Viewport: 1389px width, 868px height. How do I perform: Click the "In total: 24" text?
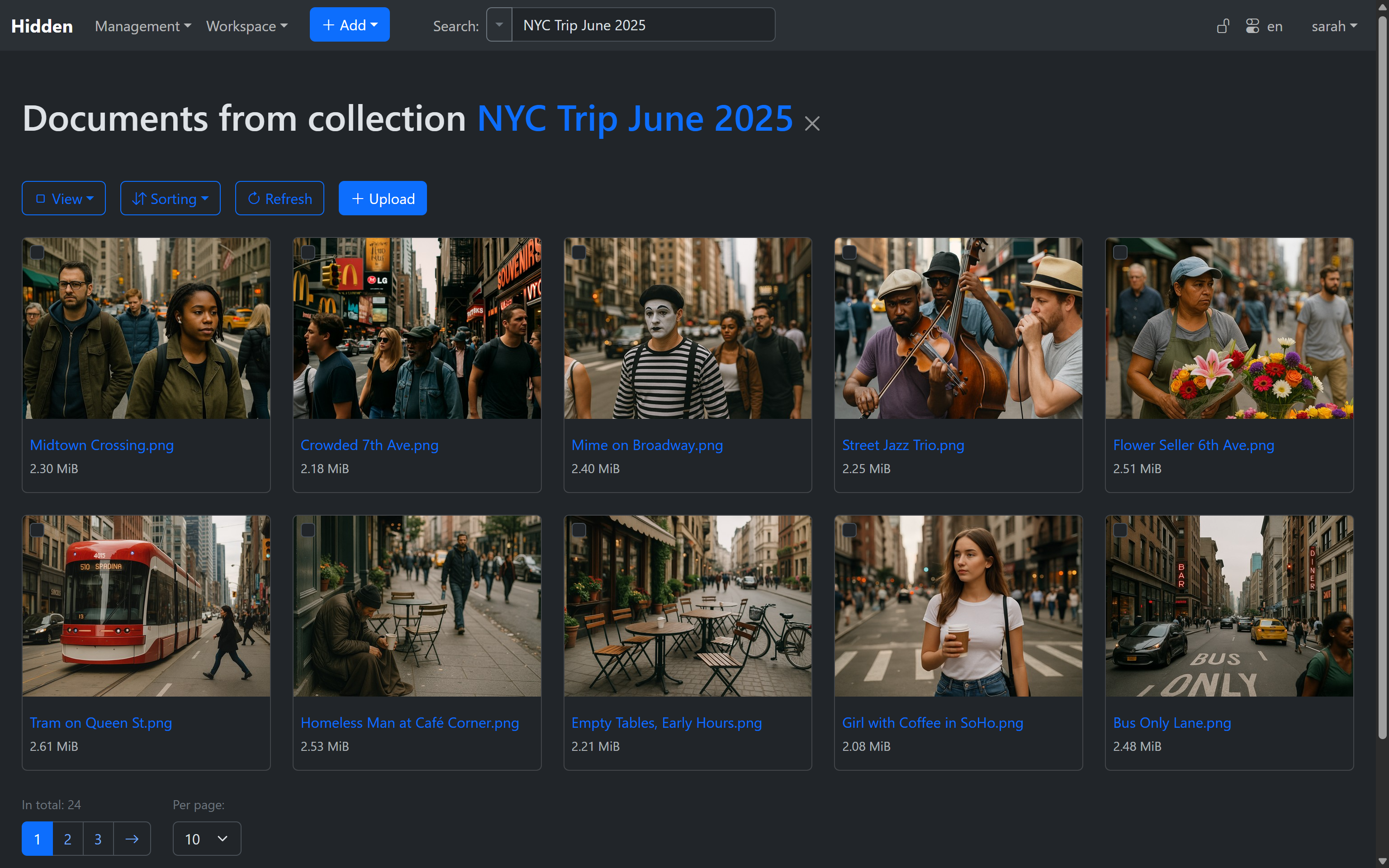tap(51, 805)
